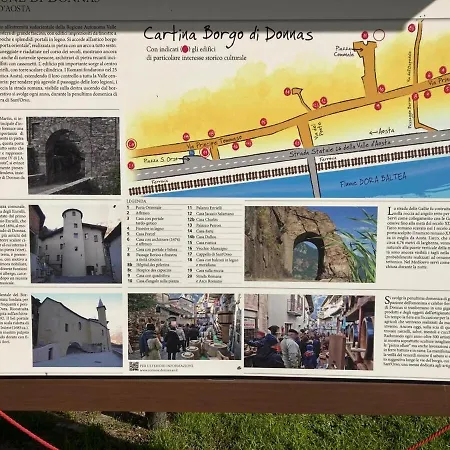Image resolution: width=450 pixels, height=450 pixels.
Task: Select the Roman road rock arch photo
Action: pyautogui.click(x=311, y=244)
